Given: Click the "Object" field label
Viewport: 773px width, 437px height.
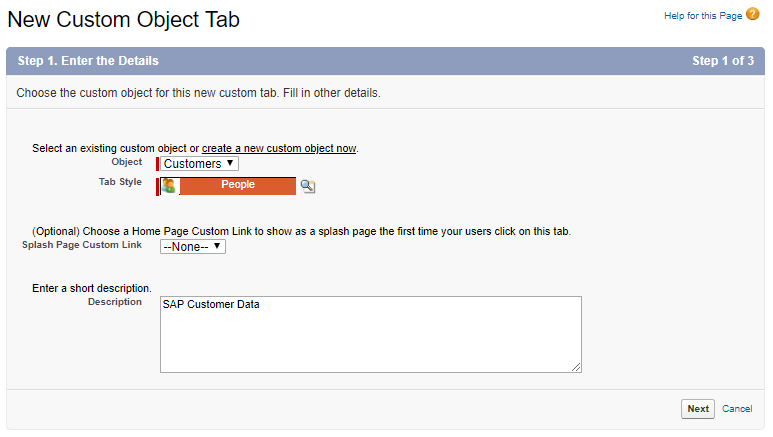Looking at the screenshot, I should pyautogui.click(x=127, y=161).
